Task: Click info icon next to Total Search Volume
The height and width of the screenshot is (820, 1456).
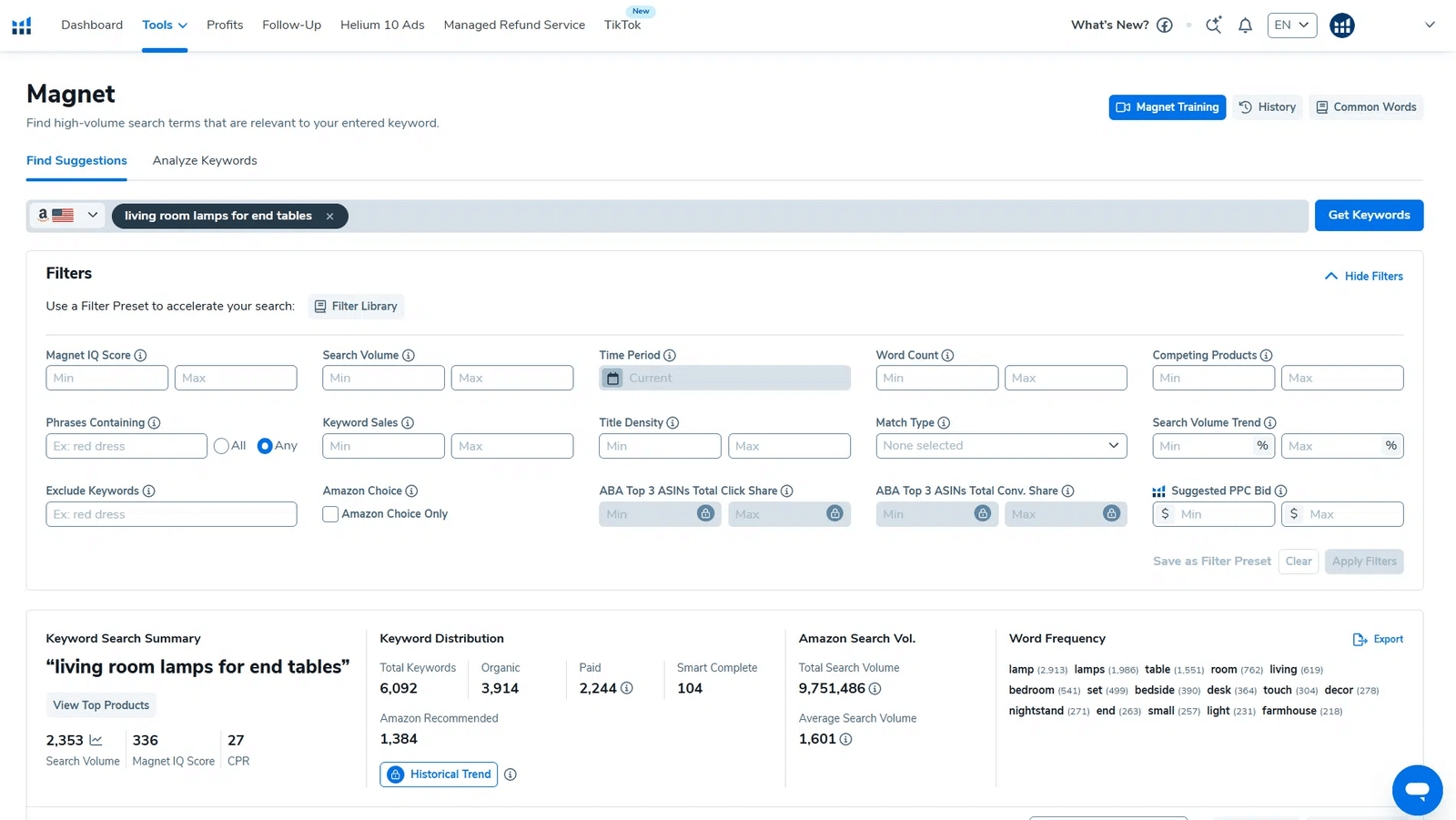Action: click(x=875, y=689)
